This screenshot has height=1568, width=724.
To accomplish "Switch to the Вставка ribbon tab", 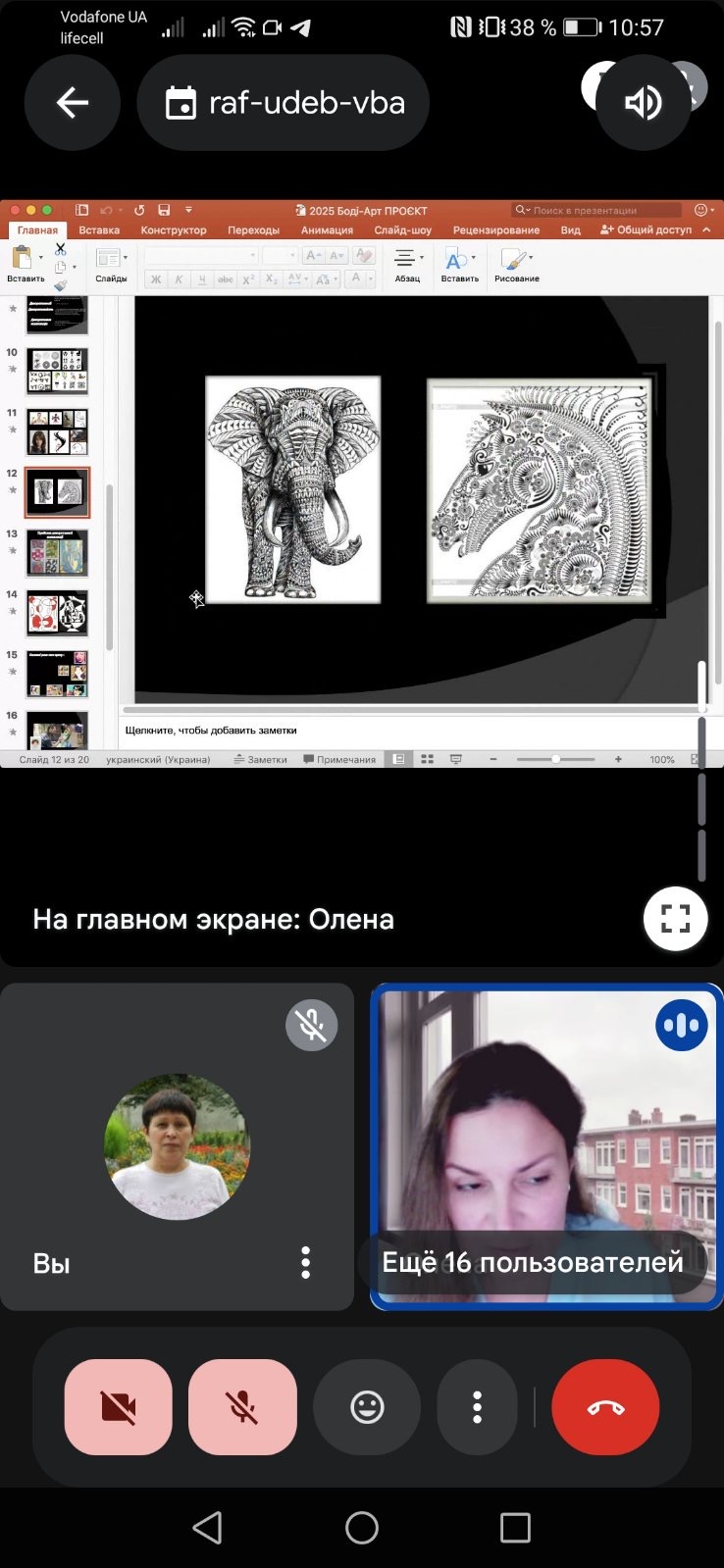I will pos(99,230).
